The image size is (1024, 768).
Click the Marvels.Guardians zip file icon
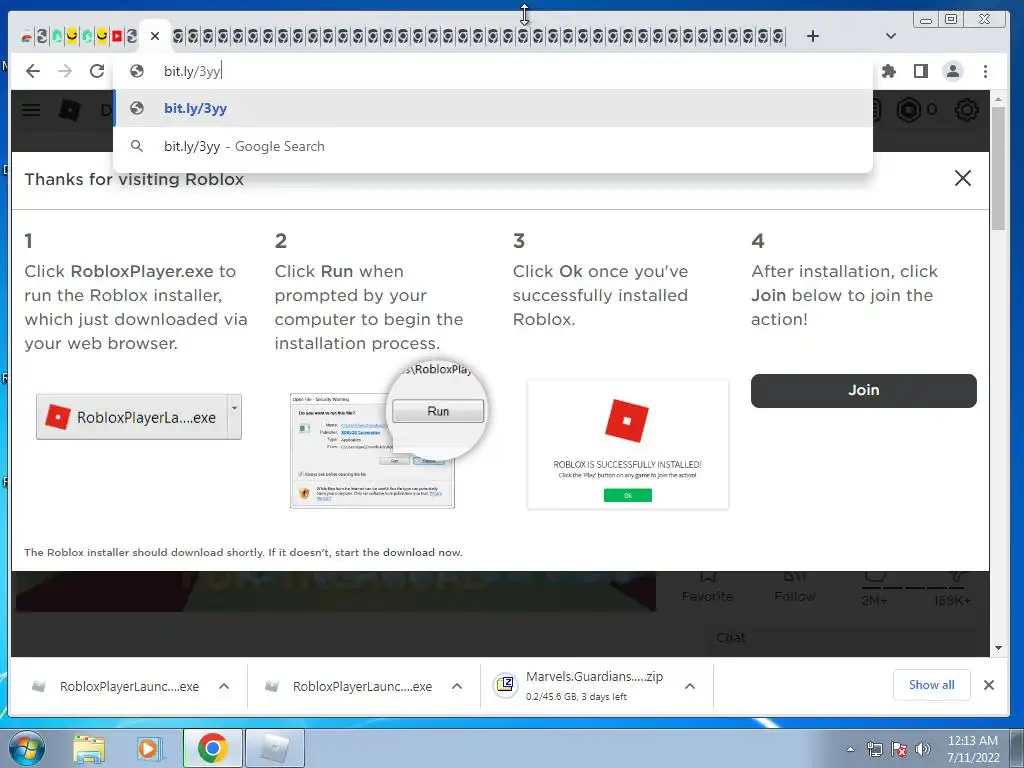coord(505,685)
